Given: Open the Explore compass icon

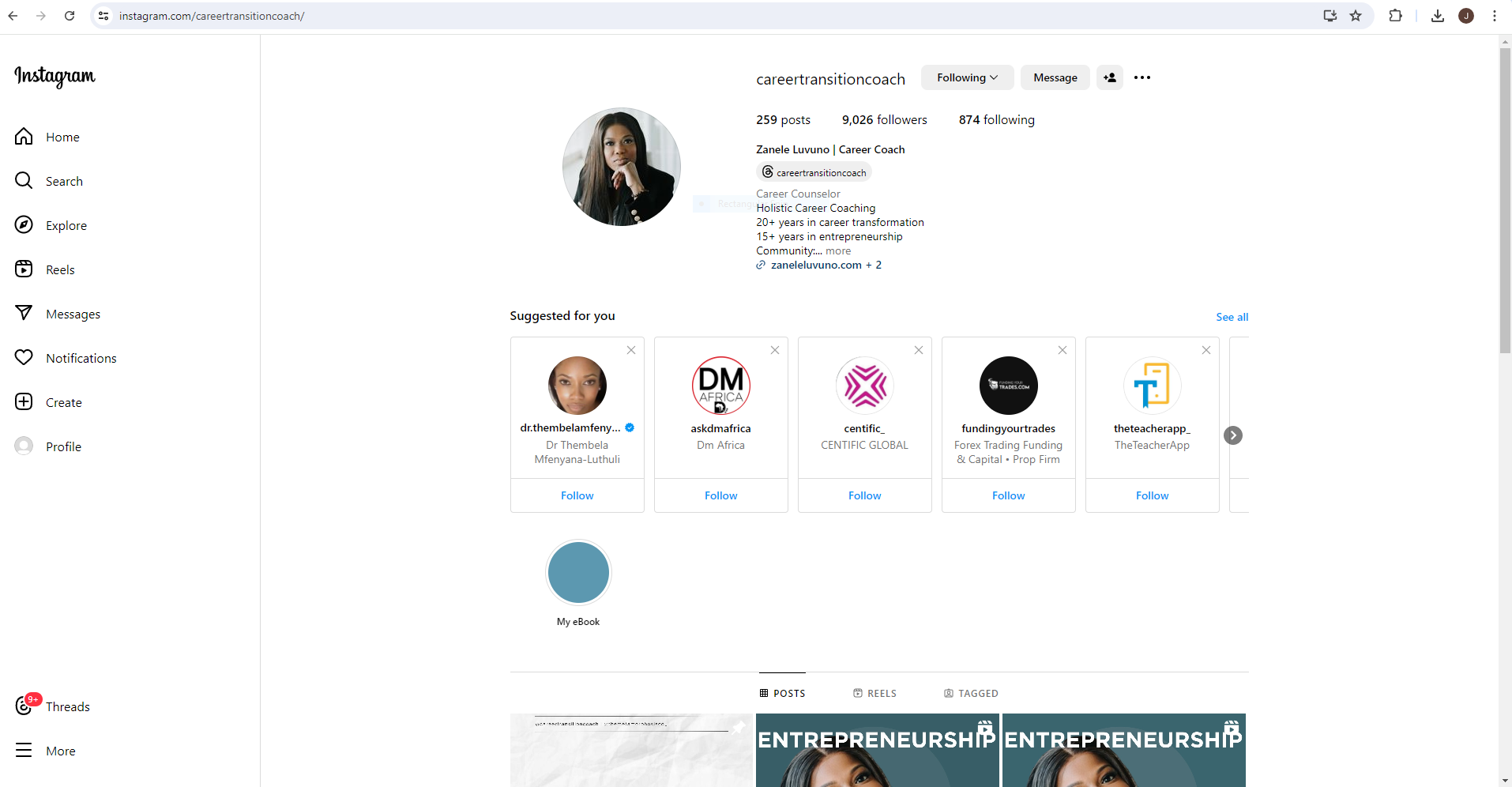Looking at the screenshot, I should (24, 225).
